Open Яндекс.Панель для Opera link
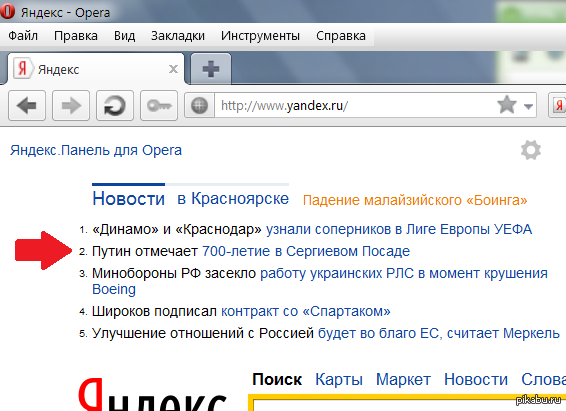This screenshot has height=411, width=566. tap(96, 150)
